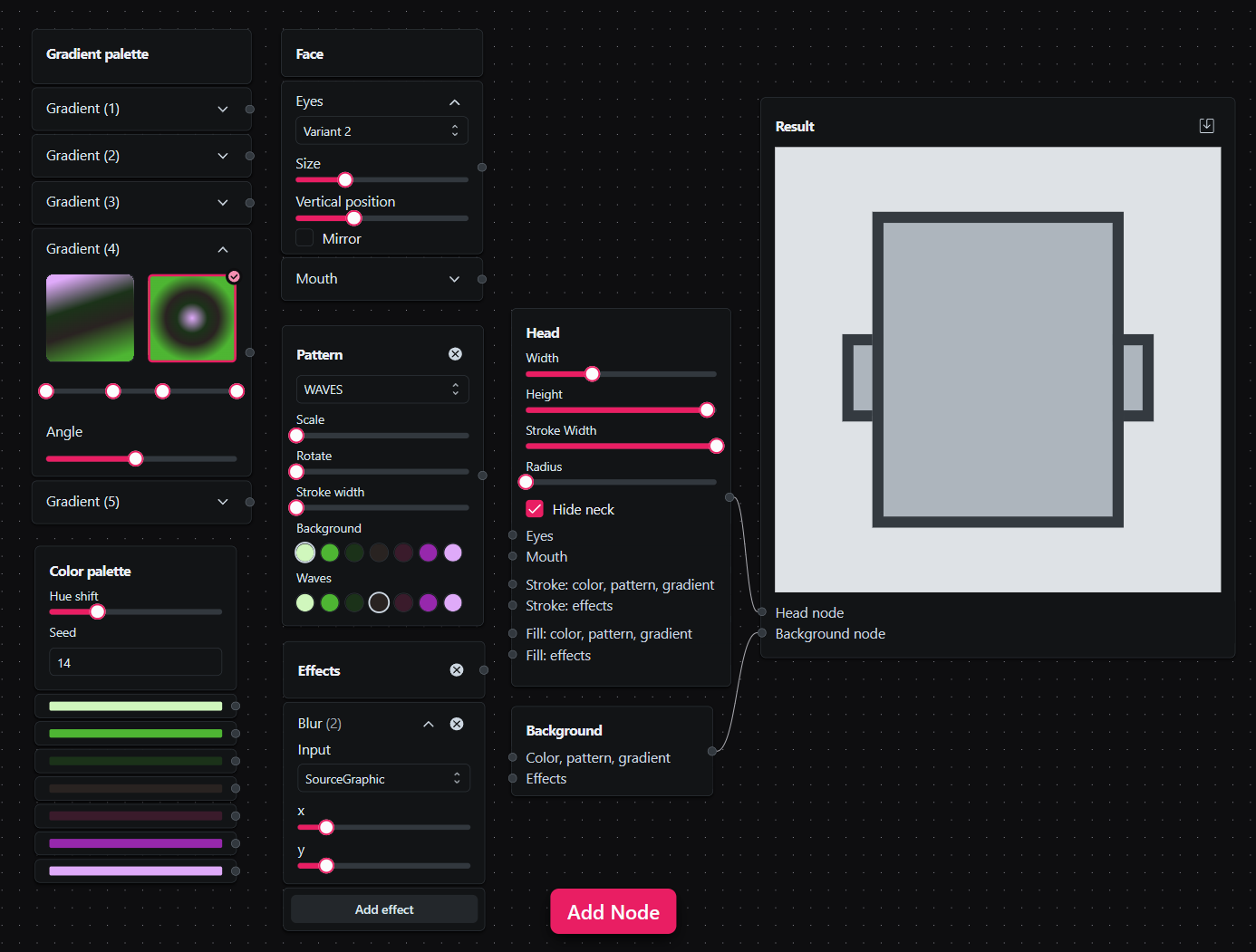Pick the purple Waves color swatch
This screenshot has width=1256, height=952.
pyautogui.click(x=429, y=602)
